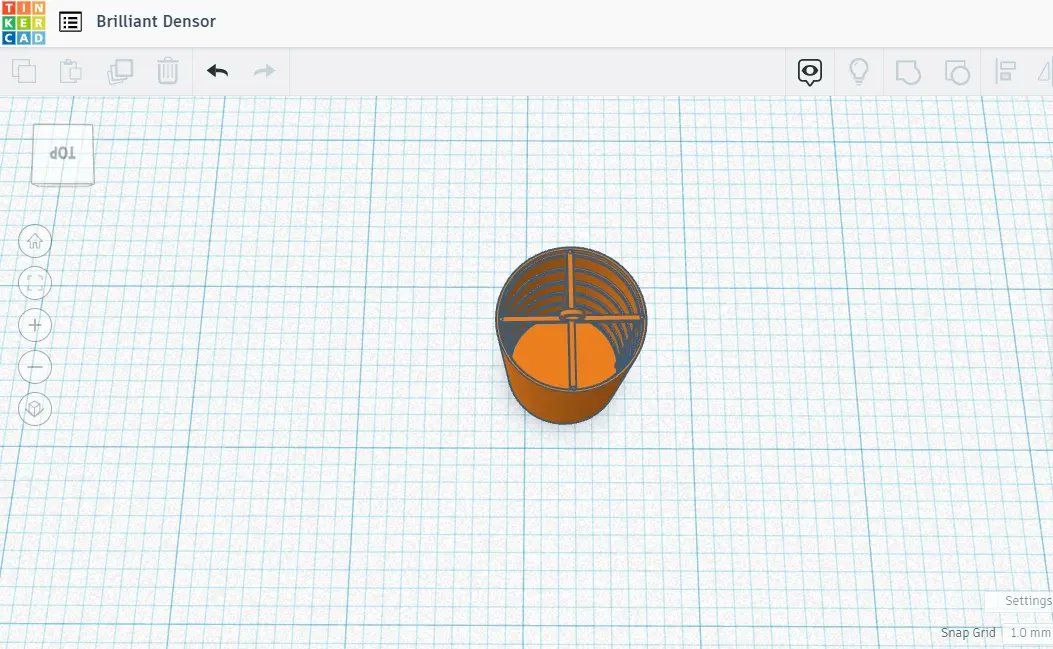Click the Group shapes icon
The height and width of the screenshot is (649, 1053).
[908, 72]
